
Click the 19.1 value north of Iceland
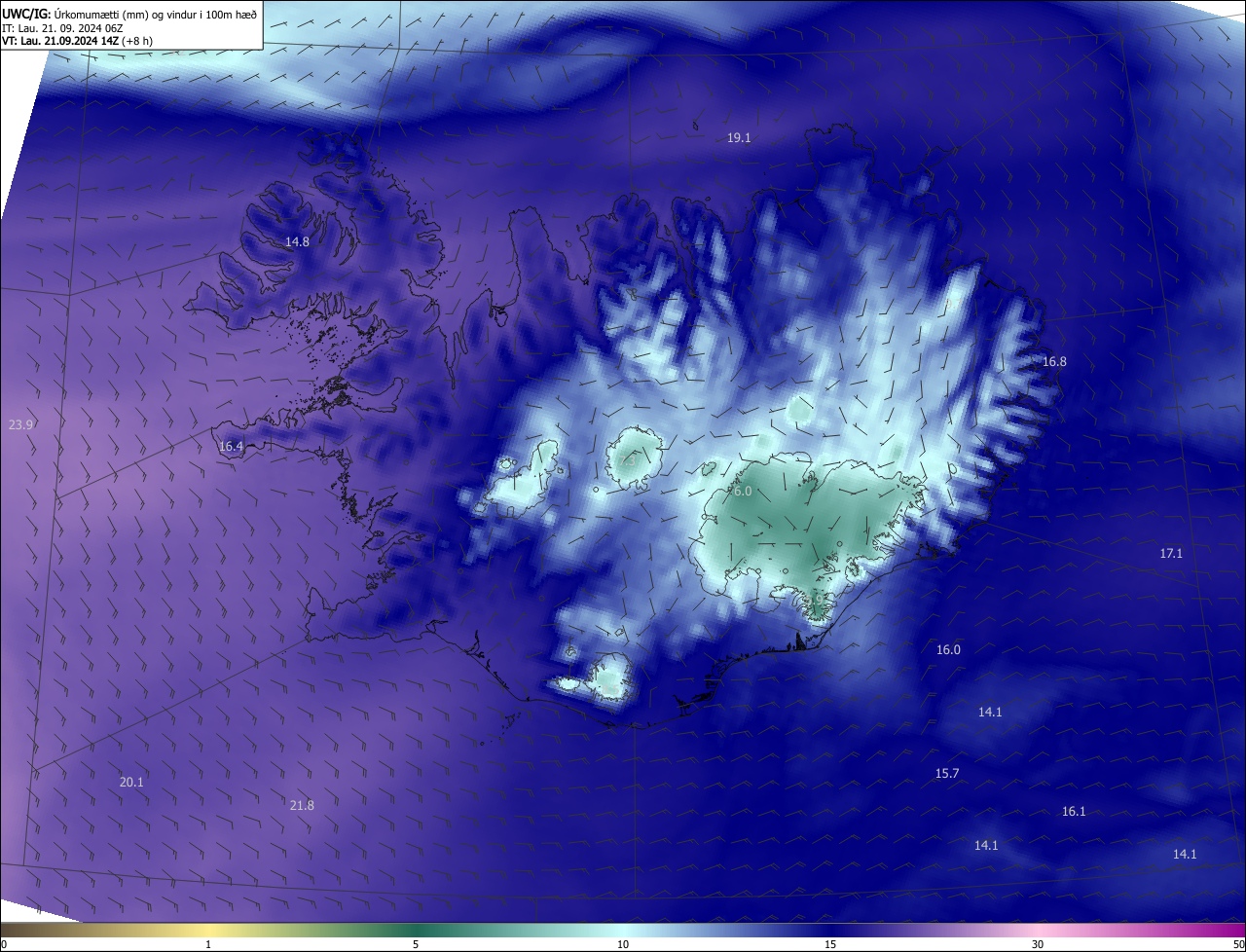(x=740, y=138)
